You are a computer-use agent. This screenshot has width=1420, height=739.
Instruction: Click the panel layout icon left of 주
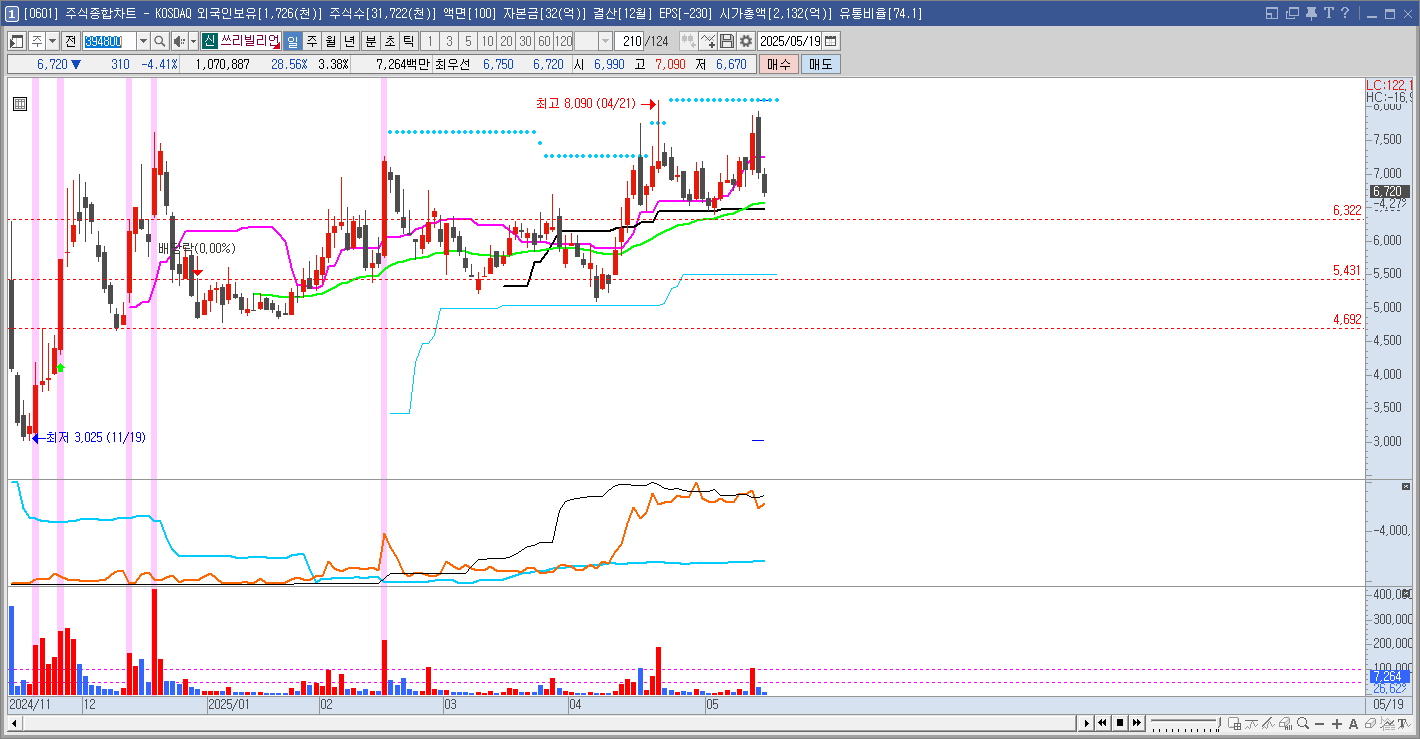click(x=17, y=41)
